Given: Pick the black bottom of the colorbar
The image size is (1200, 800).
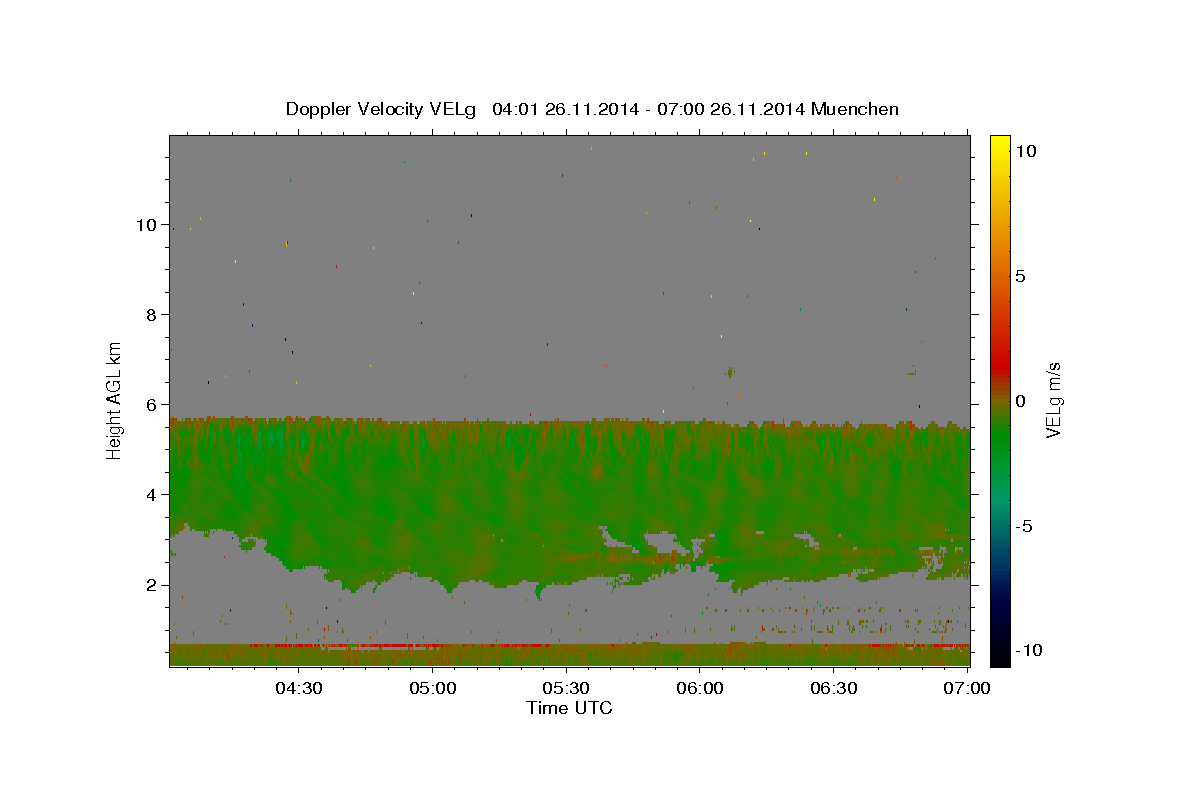Looking at the screenshot, I should coord(999,655).
